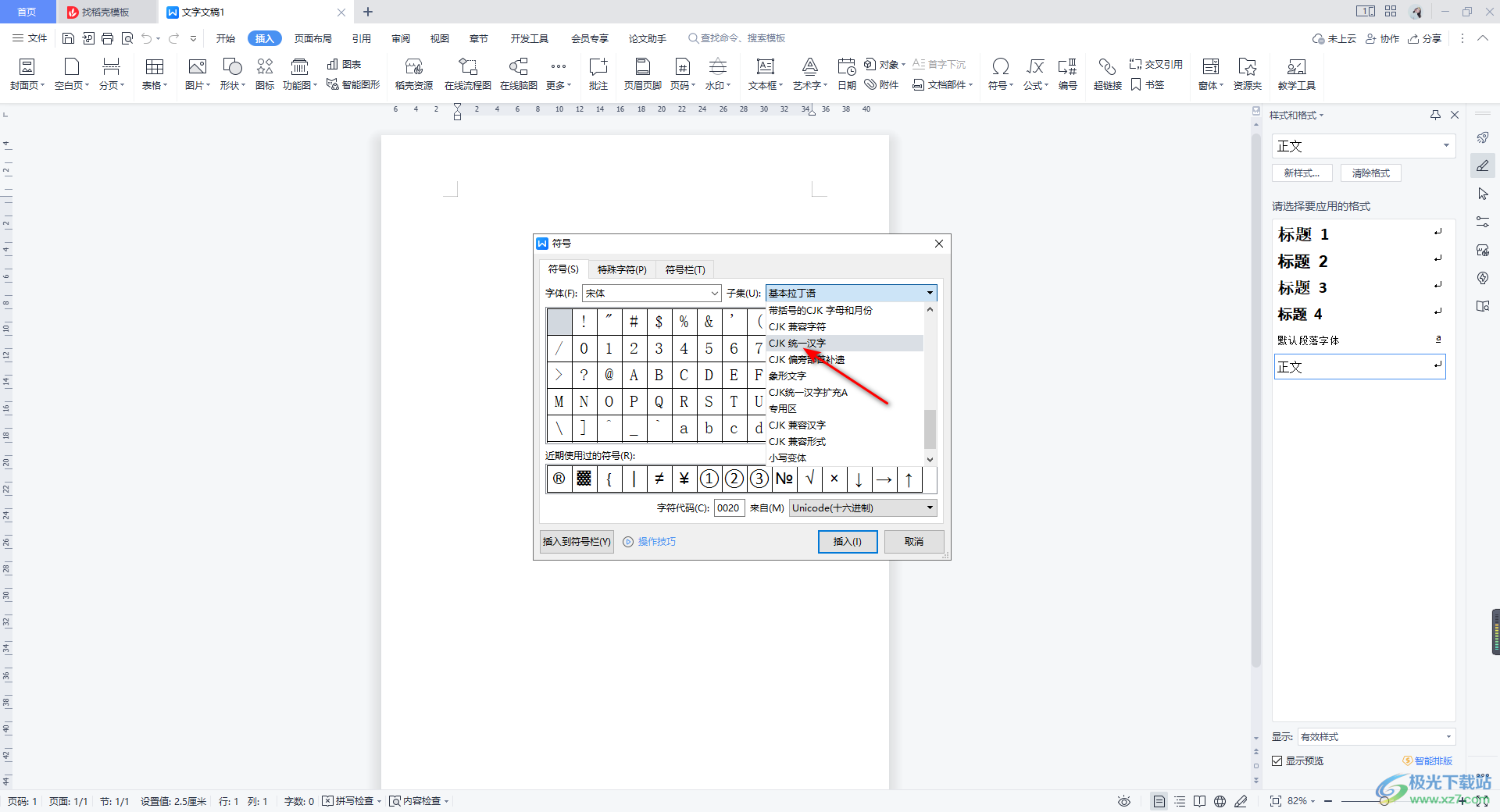1500x812 pixels.
Task: Switch to the special characters tab
Action: click(622, 269)
